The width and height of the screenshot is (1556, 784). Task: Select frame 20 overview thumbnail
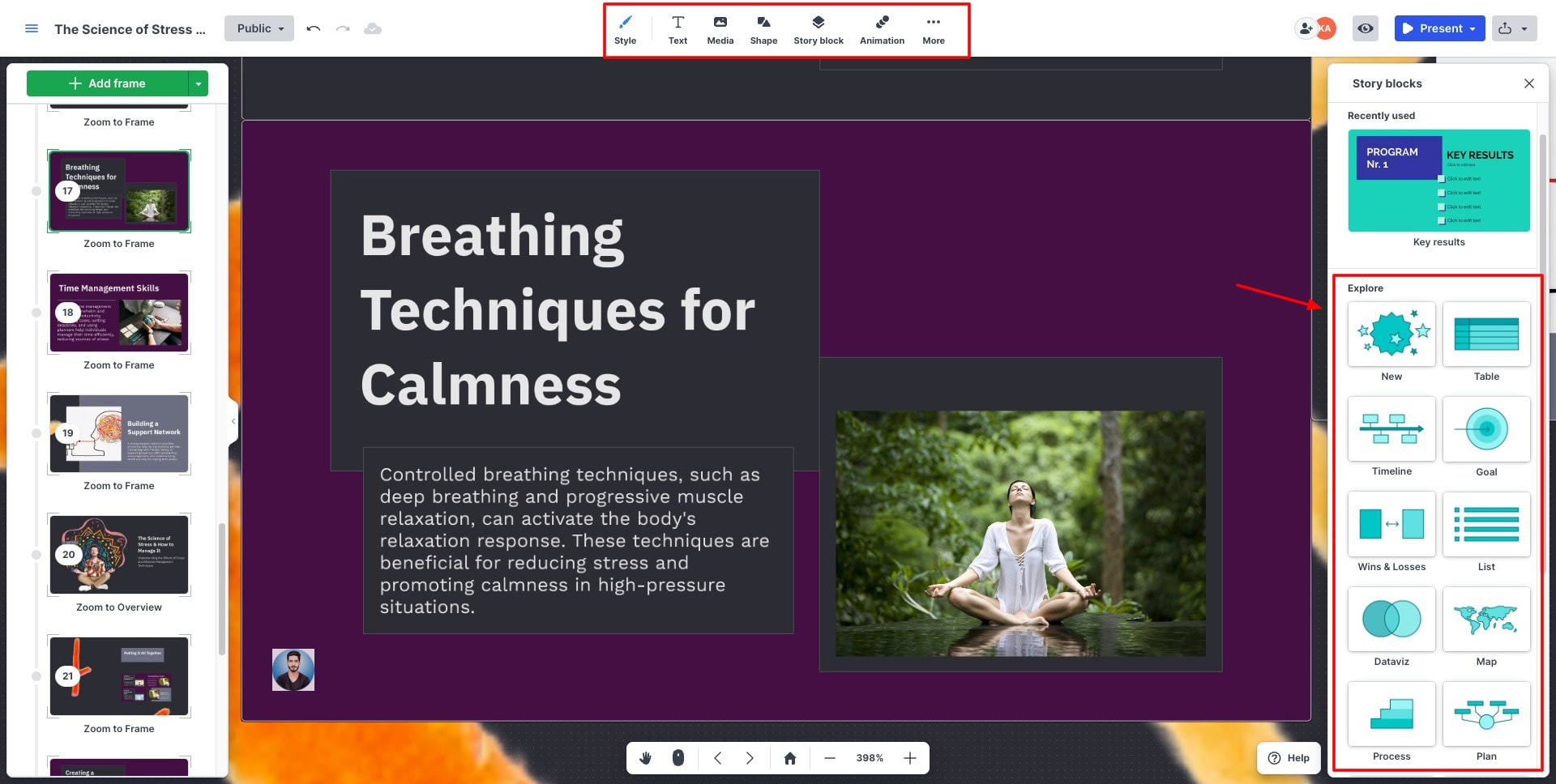pos(119,555)
